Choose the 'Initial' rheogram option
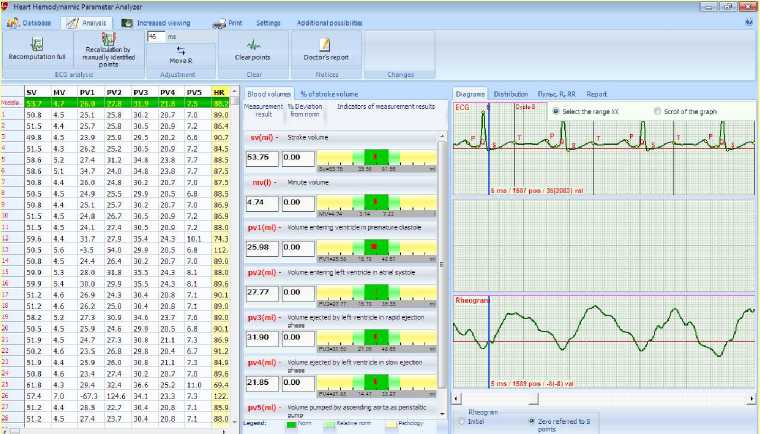The height and width of the screenshot is (434, 760). point(462,421)
